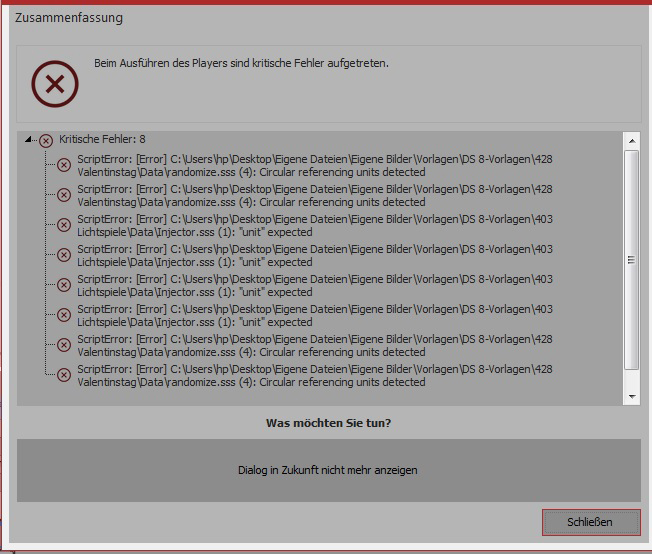
Task: Collapse the "Kritische Fehler: 8" tree node
Action: pyautogui.click(x=29, y=141)
